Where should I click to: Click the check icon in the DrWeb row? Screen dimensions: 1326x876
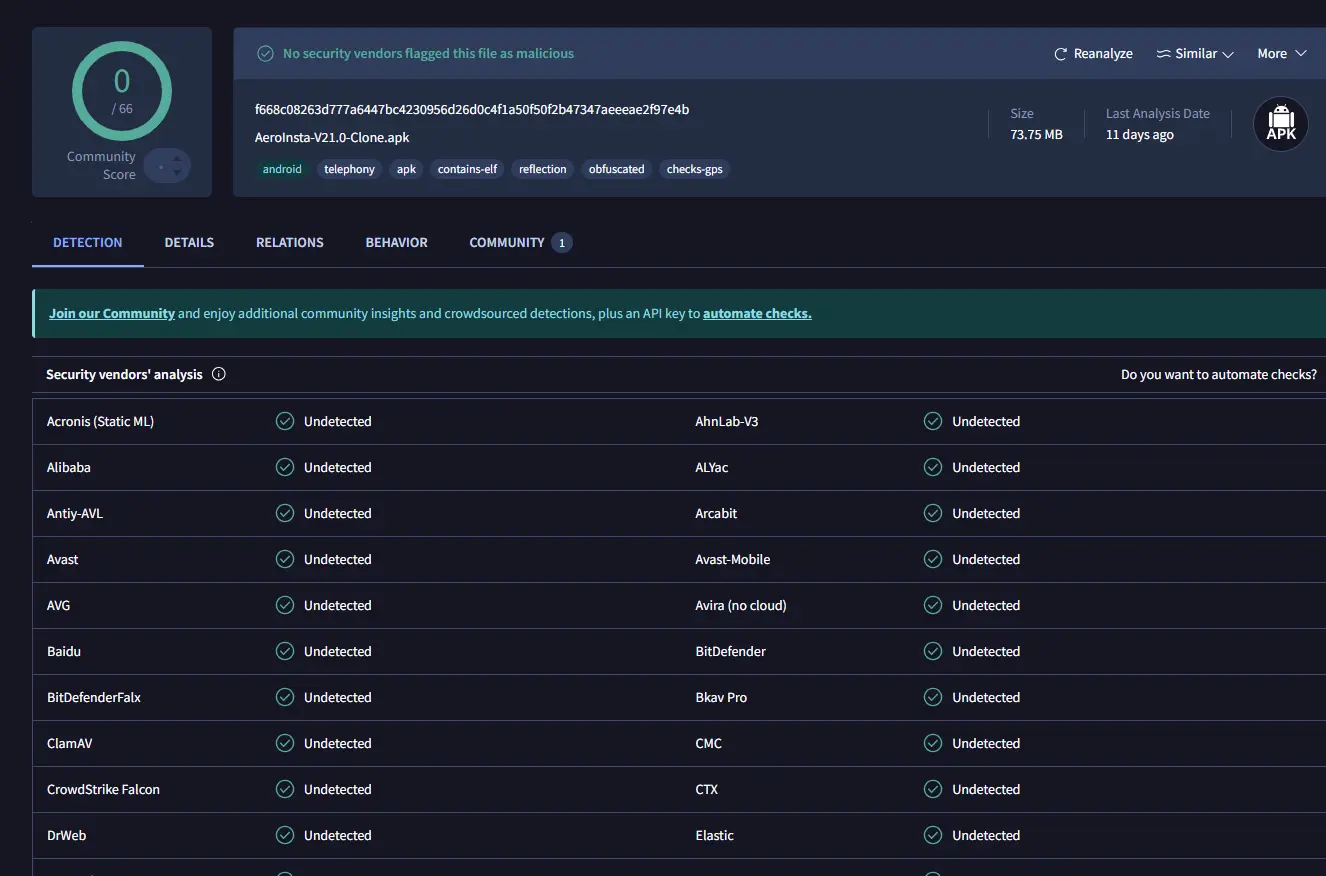point(285,836)
